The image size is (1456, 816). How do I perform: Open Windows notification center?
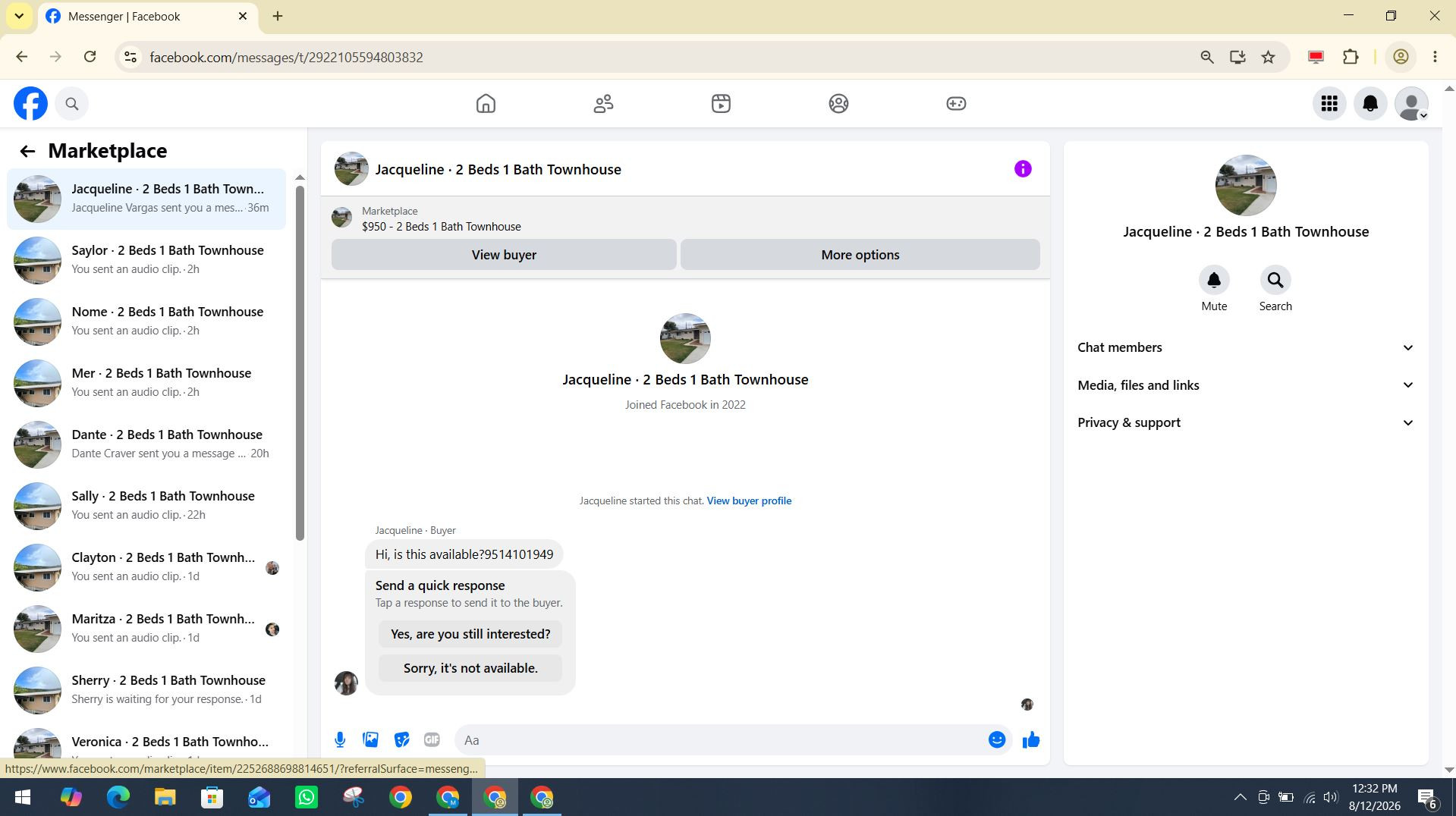(x=1427, y=797)
